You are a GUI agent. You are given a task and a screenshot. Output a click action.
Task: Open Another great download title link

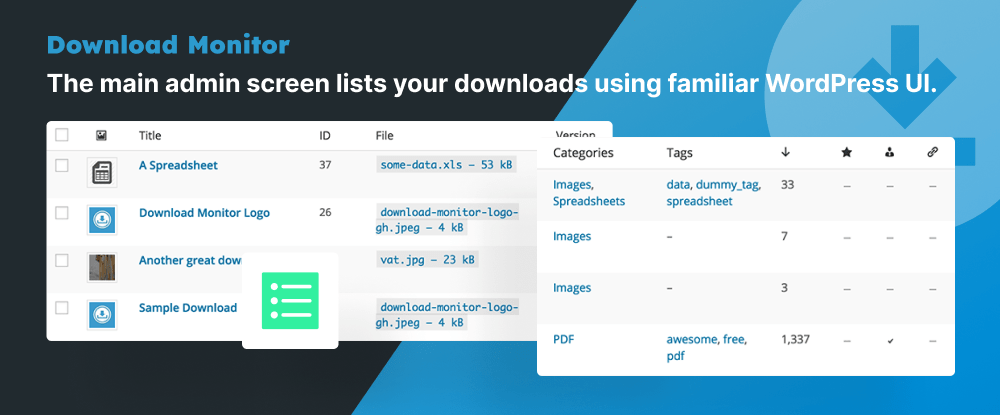pyautogui.click(x=191, y=260)
